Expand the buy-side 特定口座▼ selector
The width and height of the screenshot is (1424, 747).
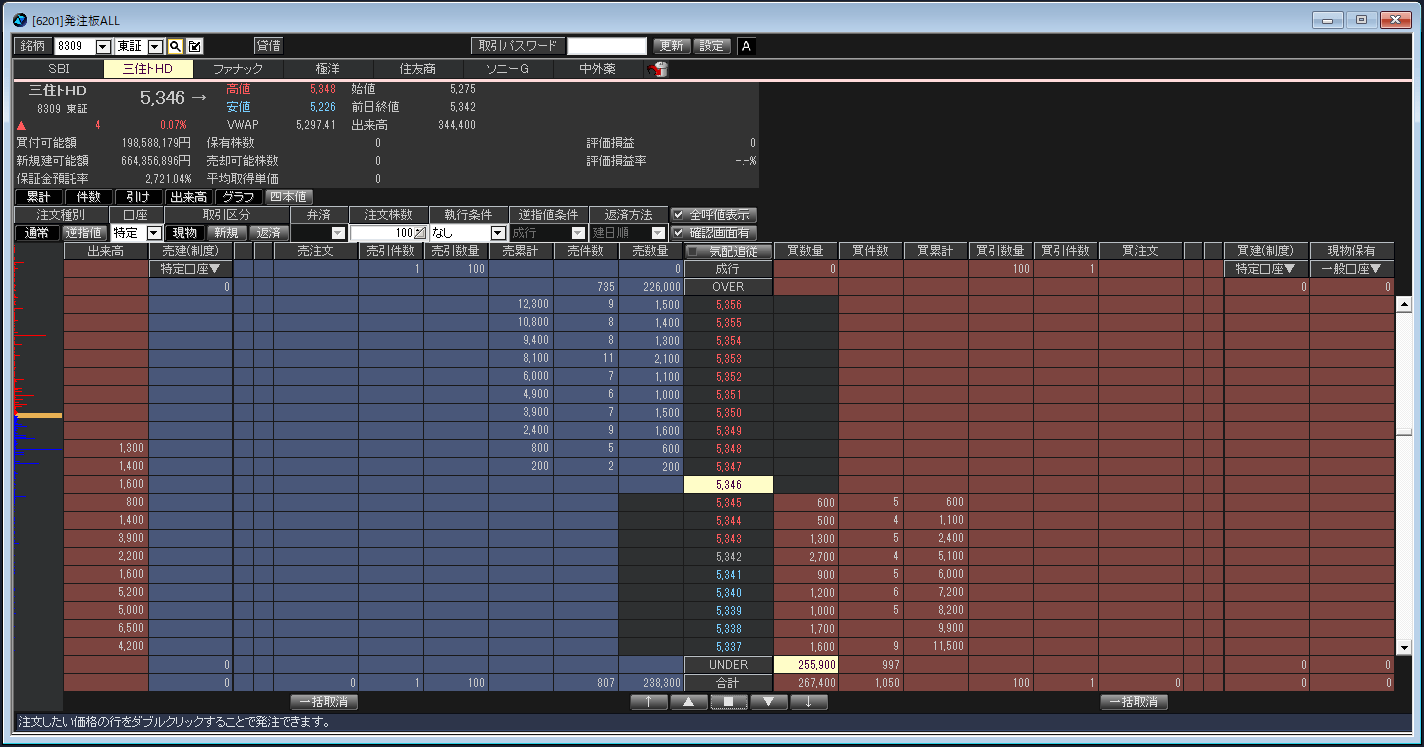(x=1266, y=269)
